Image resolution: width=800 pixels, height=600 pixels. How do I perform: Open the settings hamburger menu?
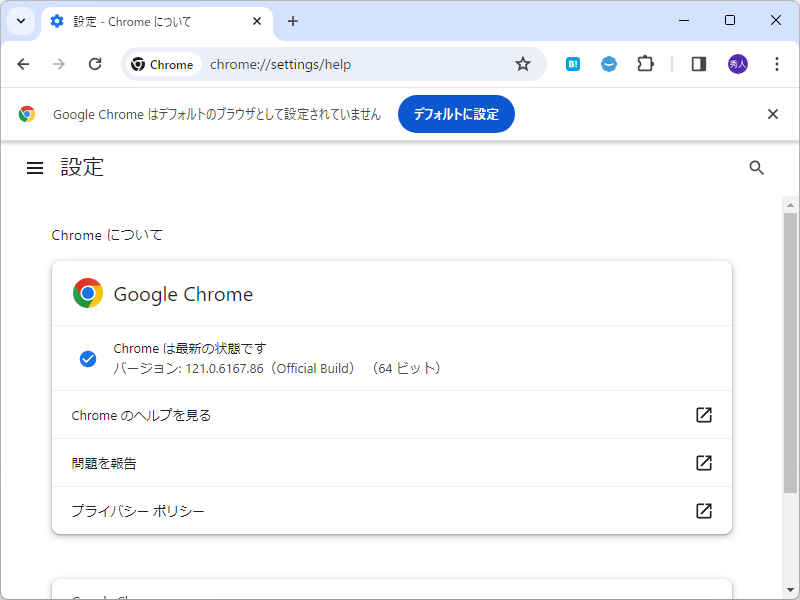35,167
